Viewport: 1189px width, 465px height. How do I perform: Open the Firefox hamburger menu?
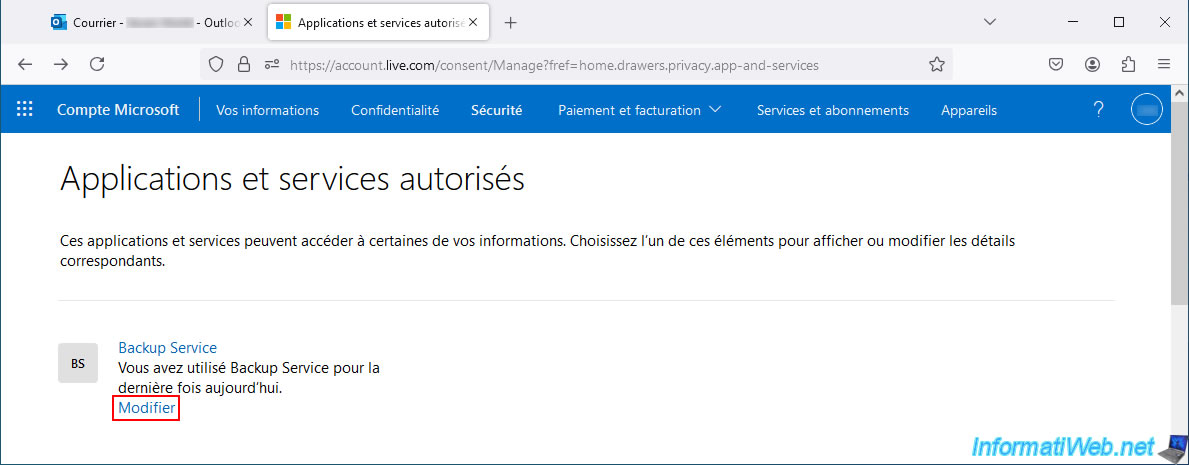point(1164,64)
